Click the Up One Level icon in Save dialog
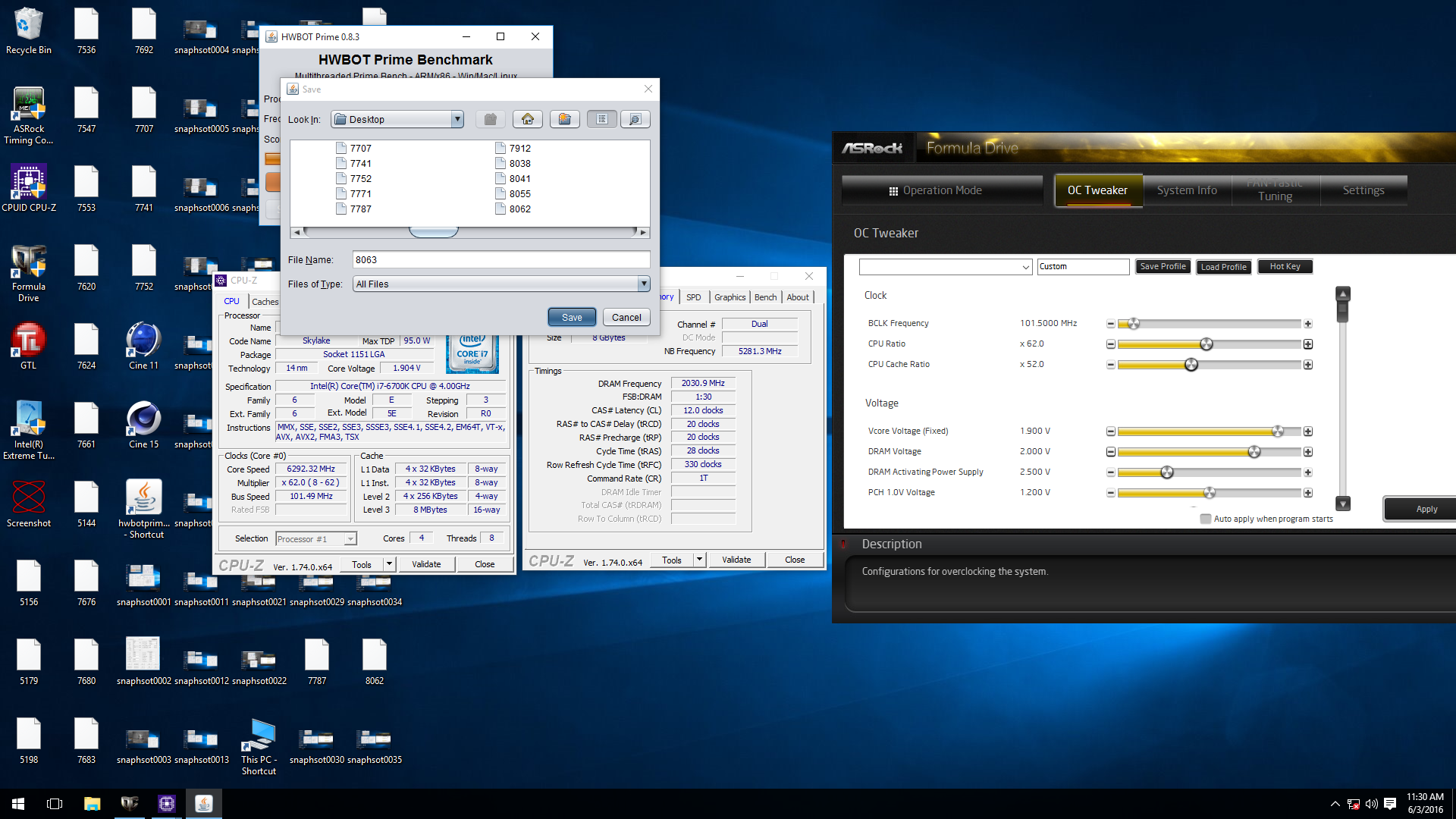1456x819 pixels. pyautogui.click(x=491, y=119)
